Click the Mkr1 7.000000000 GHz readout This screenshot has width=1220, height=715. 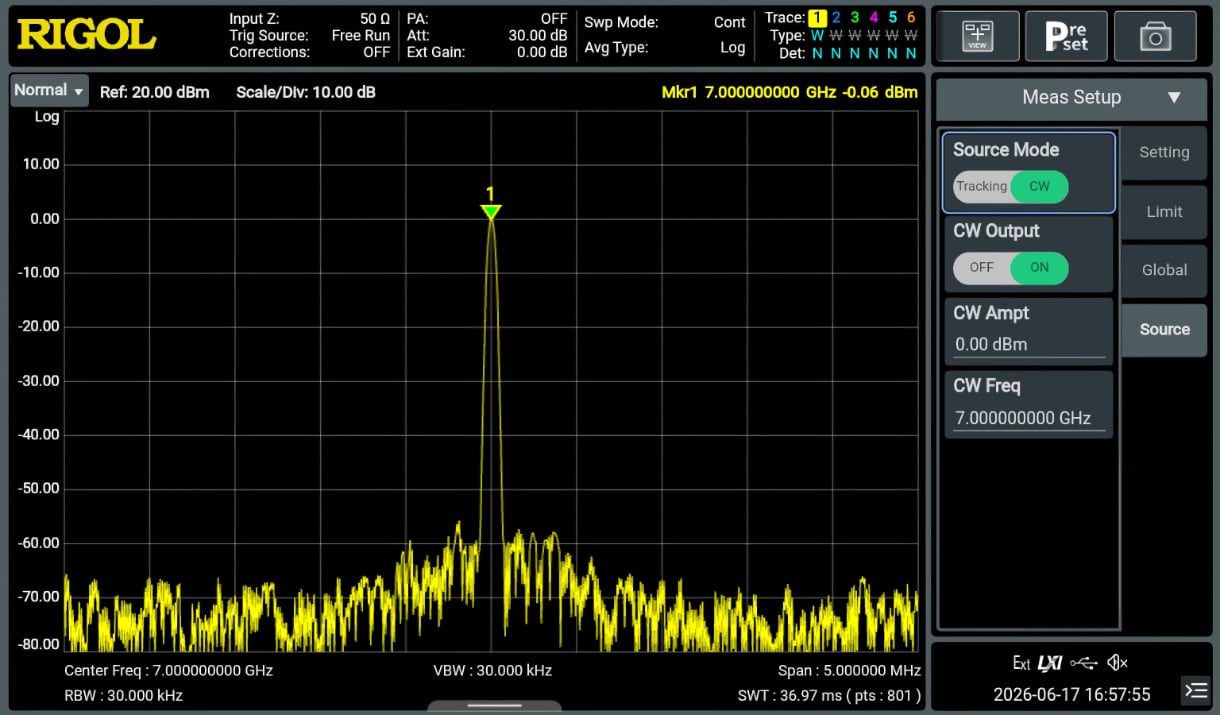[x=790, y=92]
